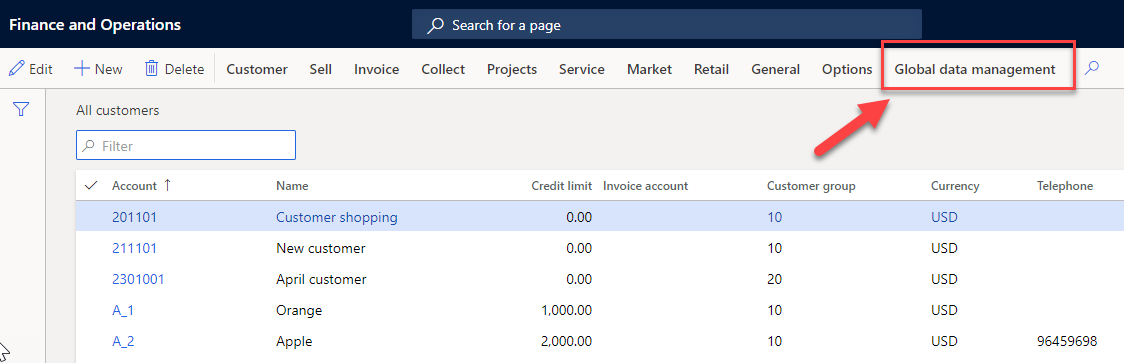Image resolution: width=1124 pixels, height=363 pixels.
Task: Select the Apple name cell
Action: 294,341
